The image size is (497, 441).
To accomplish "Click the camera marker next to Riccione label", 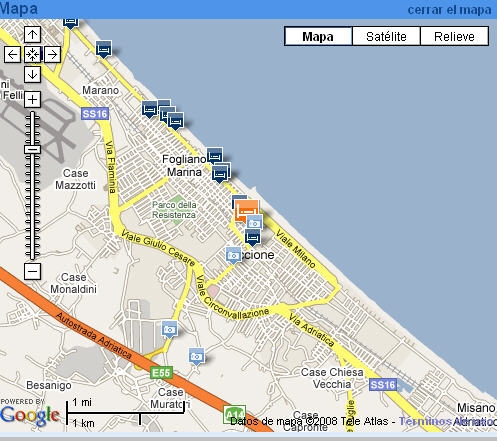I will 233,255.
